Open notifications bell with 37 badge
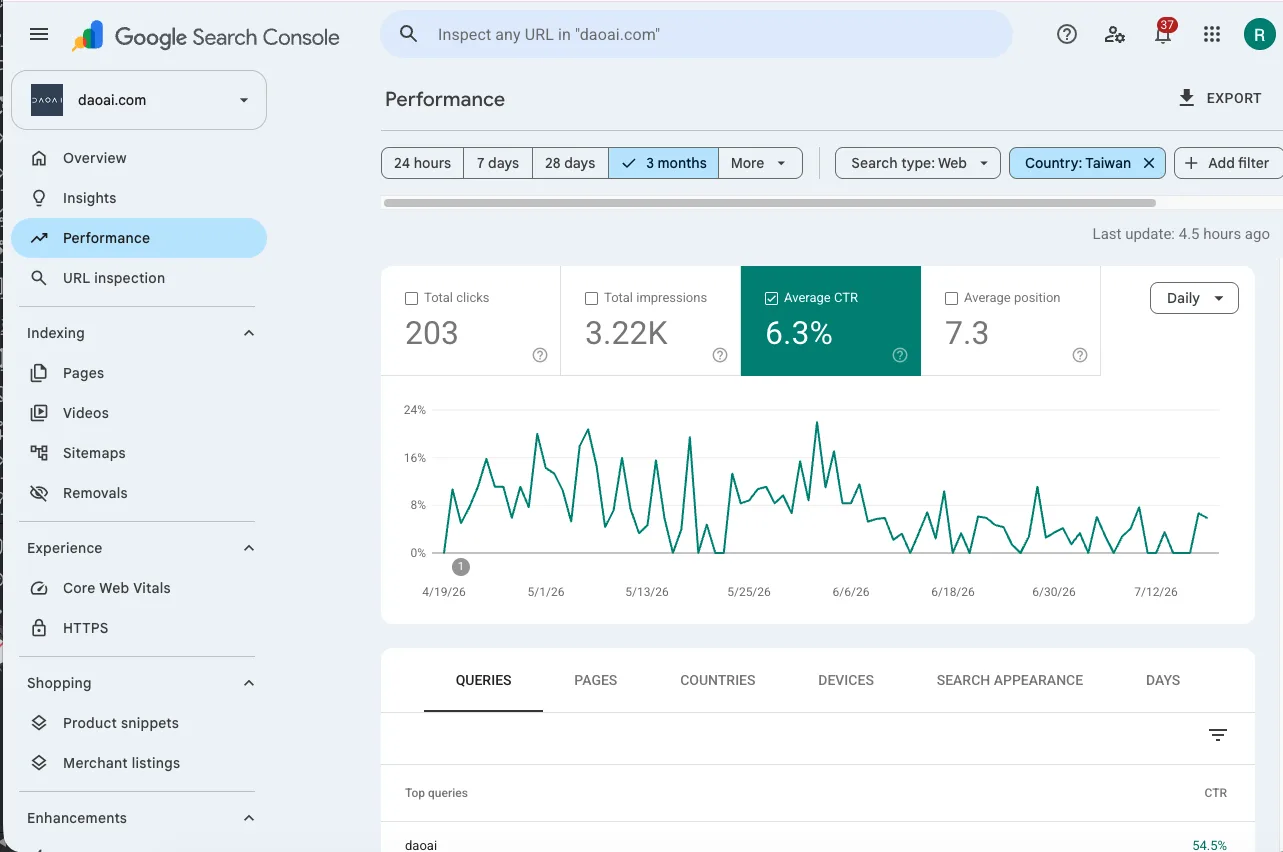The image size is (1283, 852). pos(1163,34)
